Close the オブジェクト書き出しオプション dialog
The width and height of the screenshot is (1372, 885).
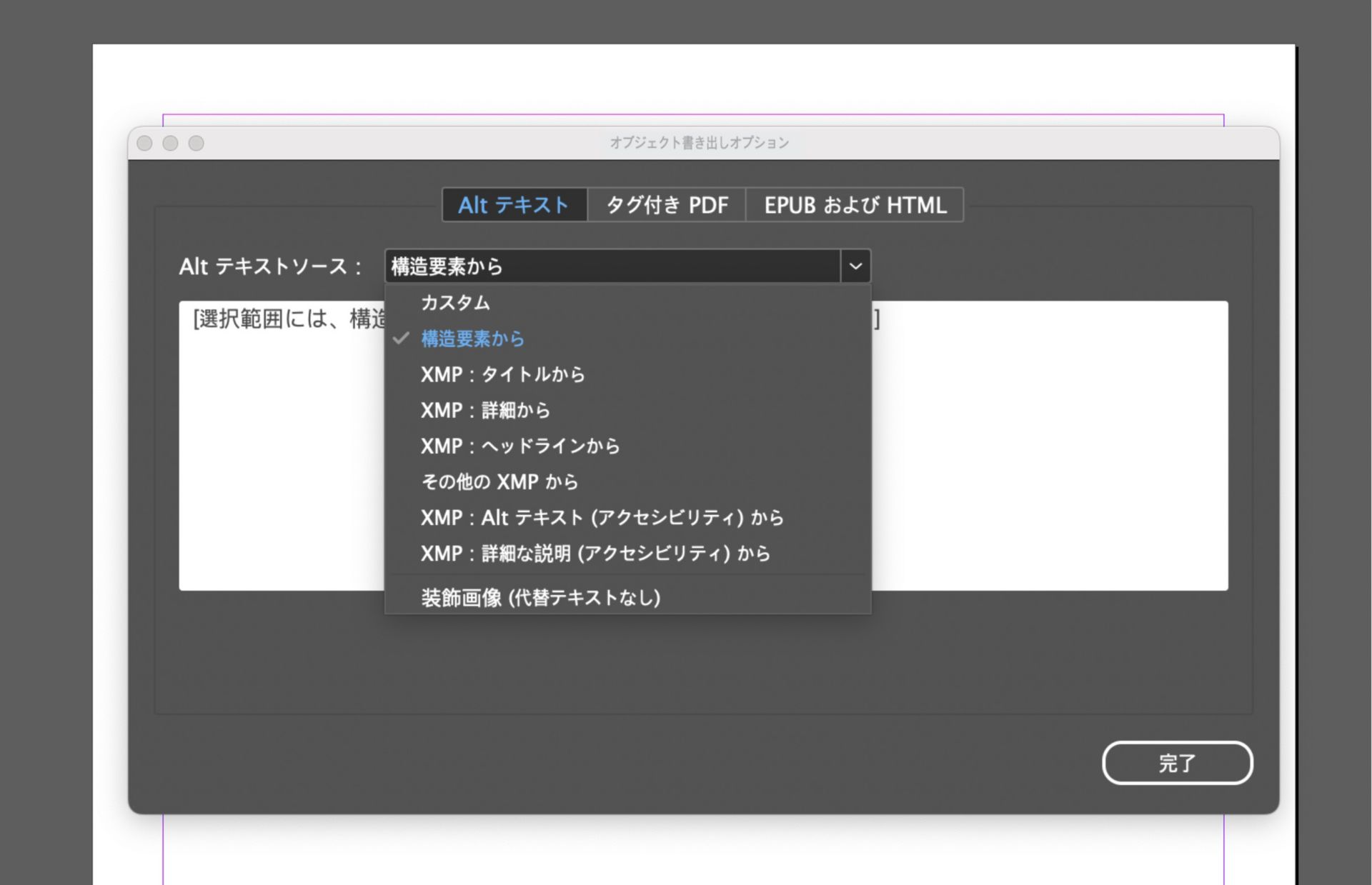(145, 143)
